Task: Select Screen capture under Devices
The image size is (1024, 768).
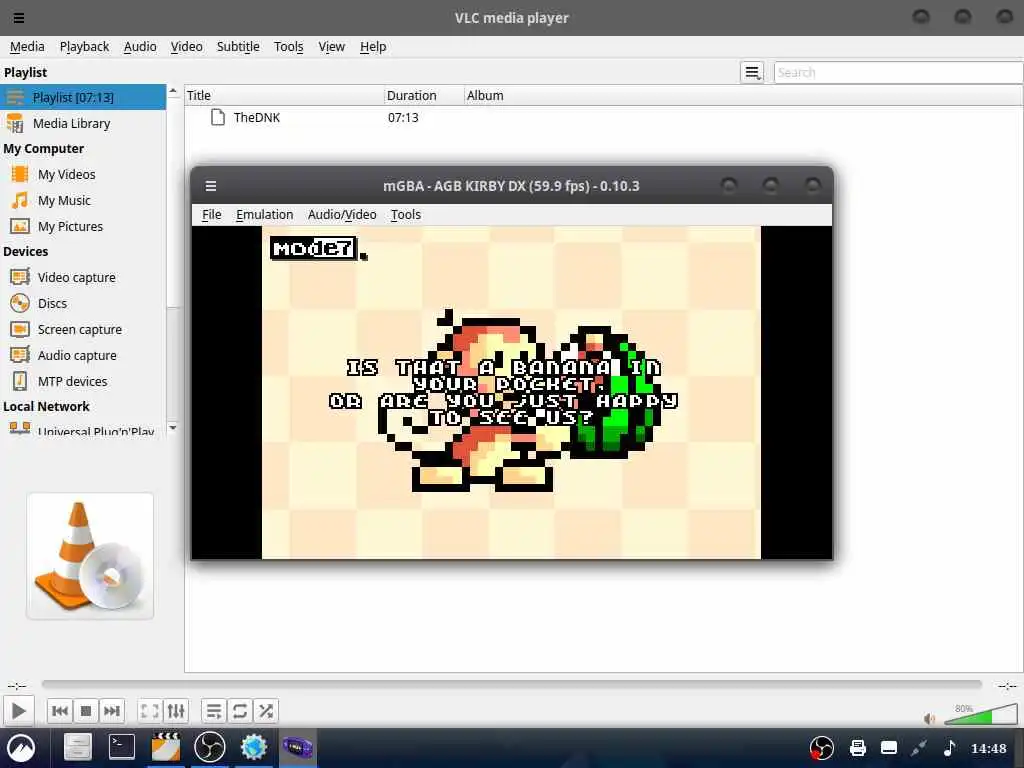Action: pyautogui.click(x=83, y=330)
